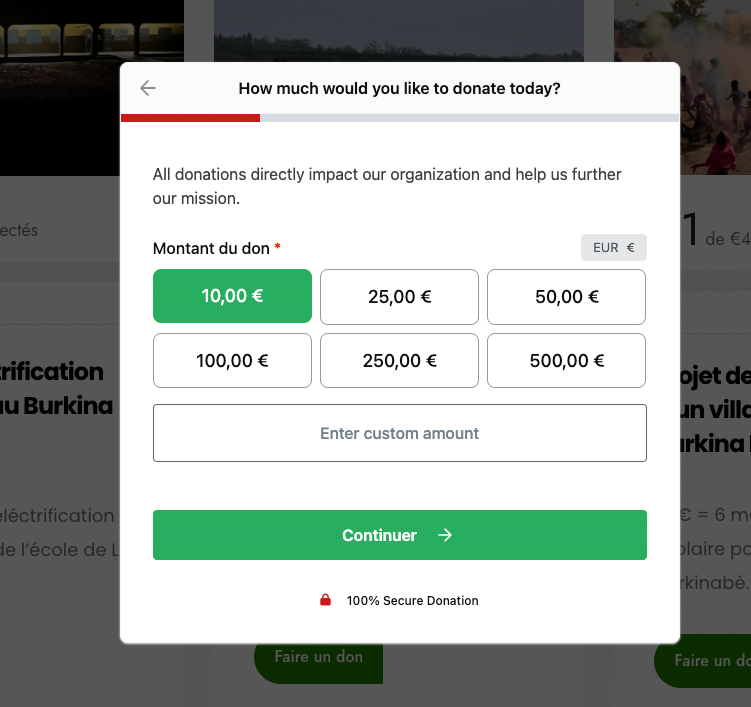The width and height of the screenshot is (751, 707).
Task: Select the 10,00 € donation amount
Action: 232,296
